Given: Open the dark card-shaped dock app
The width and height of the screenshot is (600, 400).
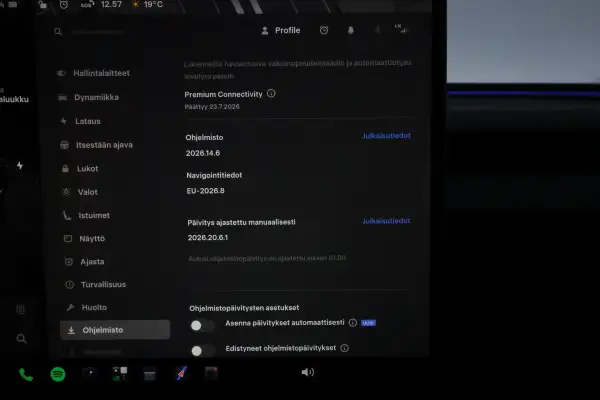Looking at the screenshot, I should [150, 375].
